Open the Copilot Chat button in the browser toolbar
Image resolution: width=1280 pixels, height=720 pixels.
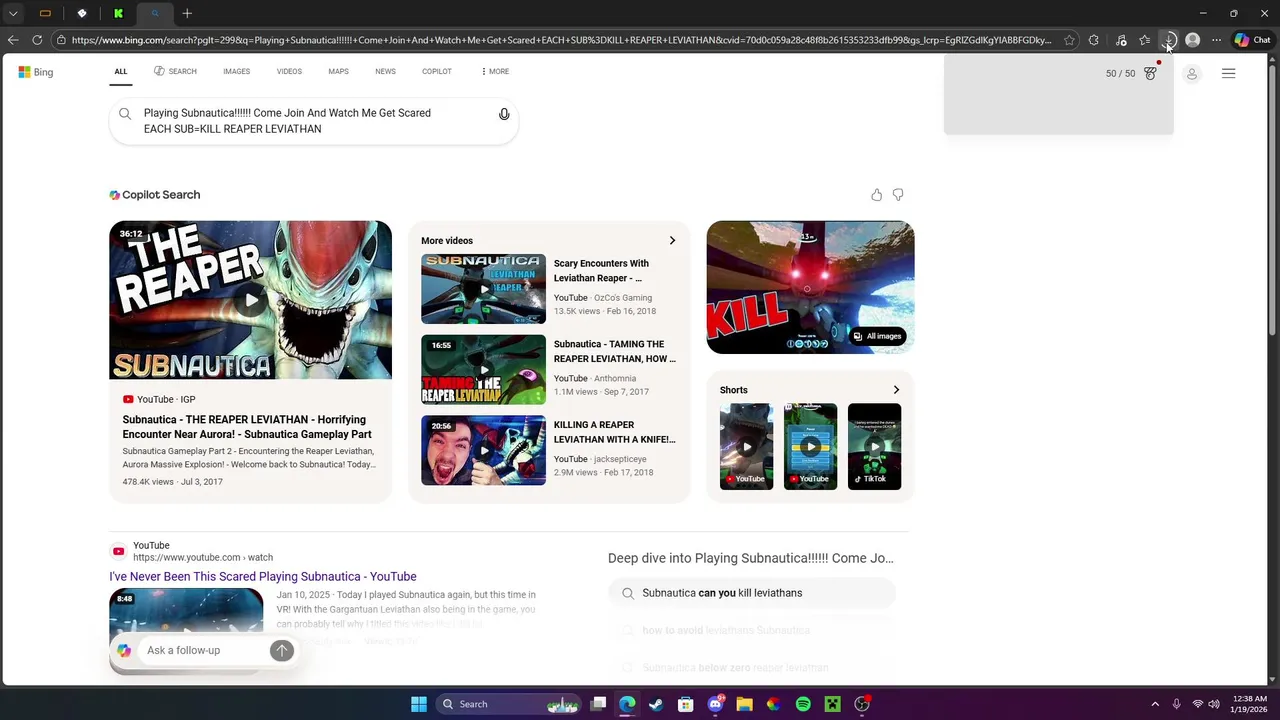(x=1252, y=40)
